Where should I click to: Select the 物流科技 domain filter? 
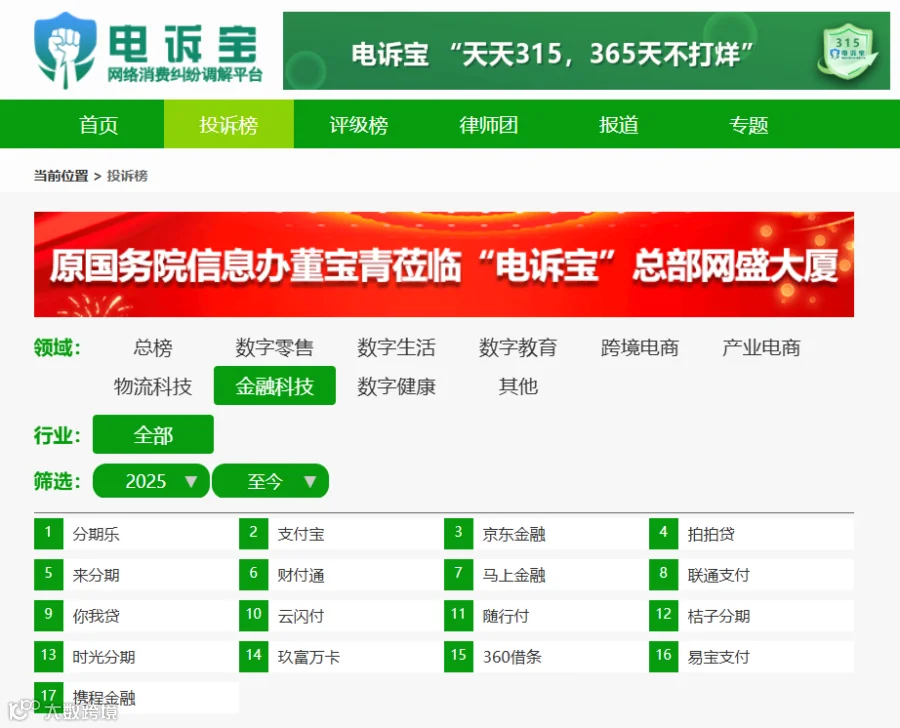coord(153,386)
